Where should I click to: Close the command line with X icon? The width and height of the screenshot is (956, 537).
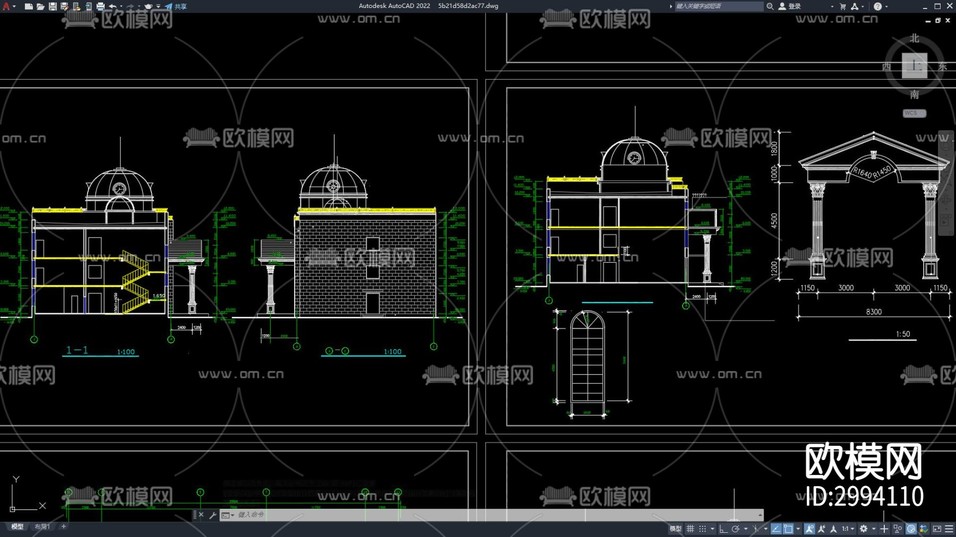point(201,515)
